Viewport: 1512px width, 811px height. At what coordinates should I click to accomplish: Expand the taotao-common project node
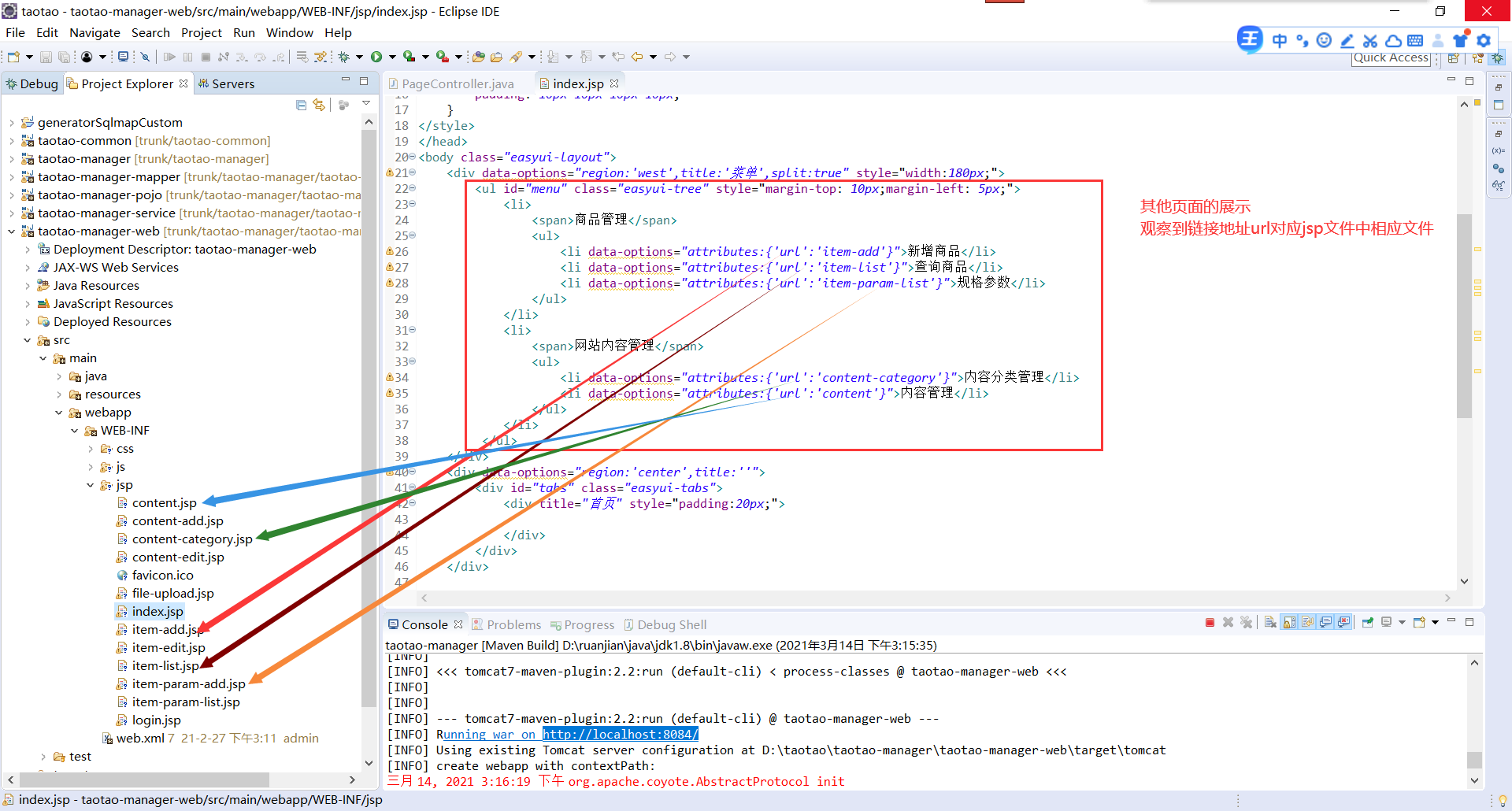[11, 141]
